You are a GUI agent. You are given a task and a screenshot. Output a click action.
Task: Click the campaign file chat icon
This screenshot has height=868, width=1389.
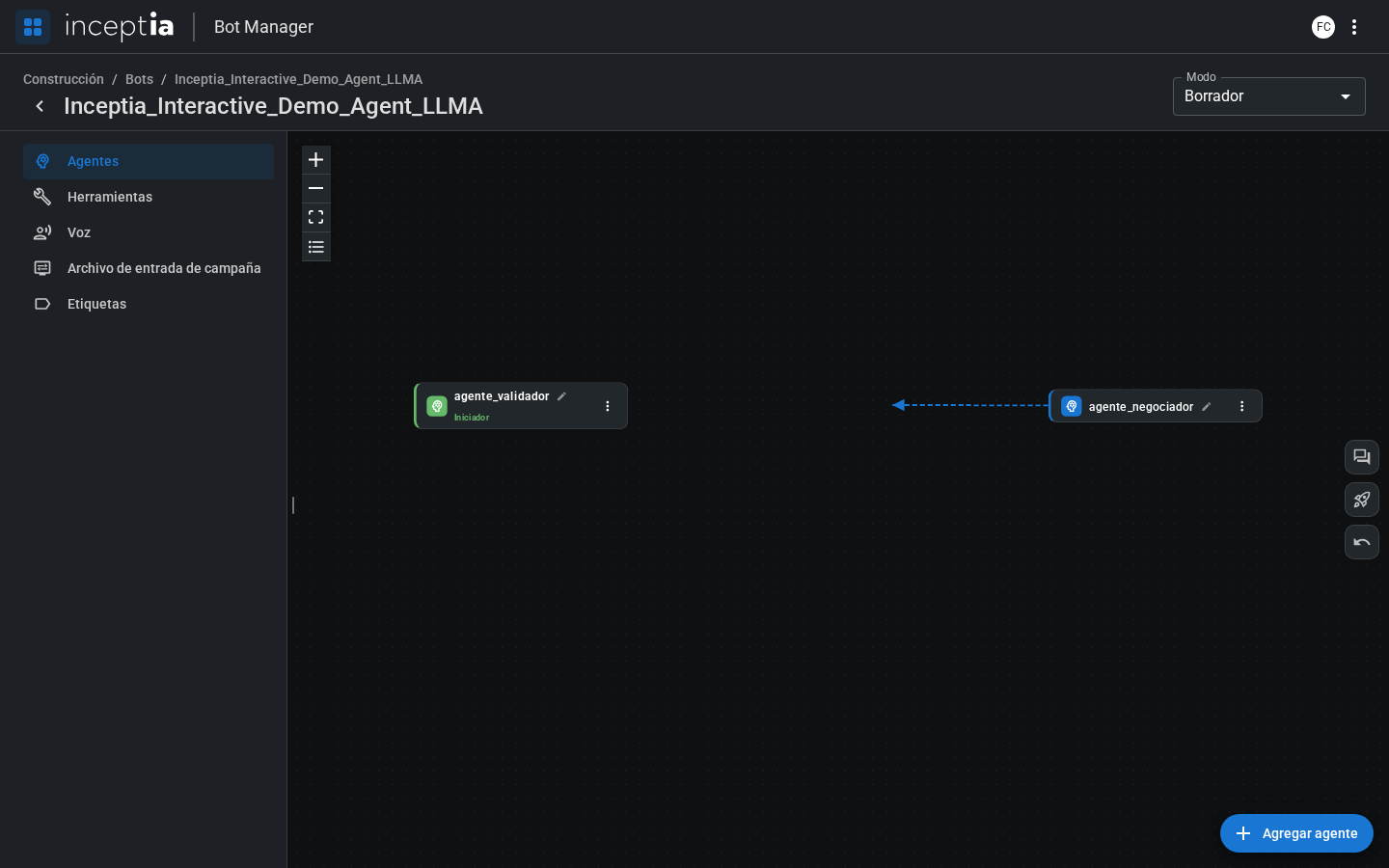pyautogui.click(x=42, y=268)
